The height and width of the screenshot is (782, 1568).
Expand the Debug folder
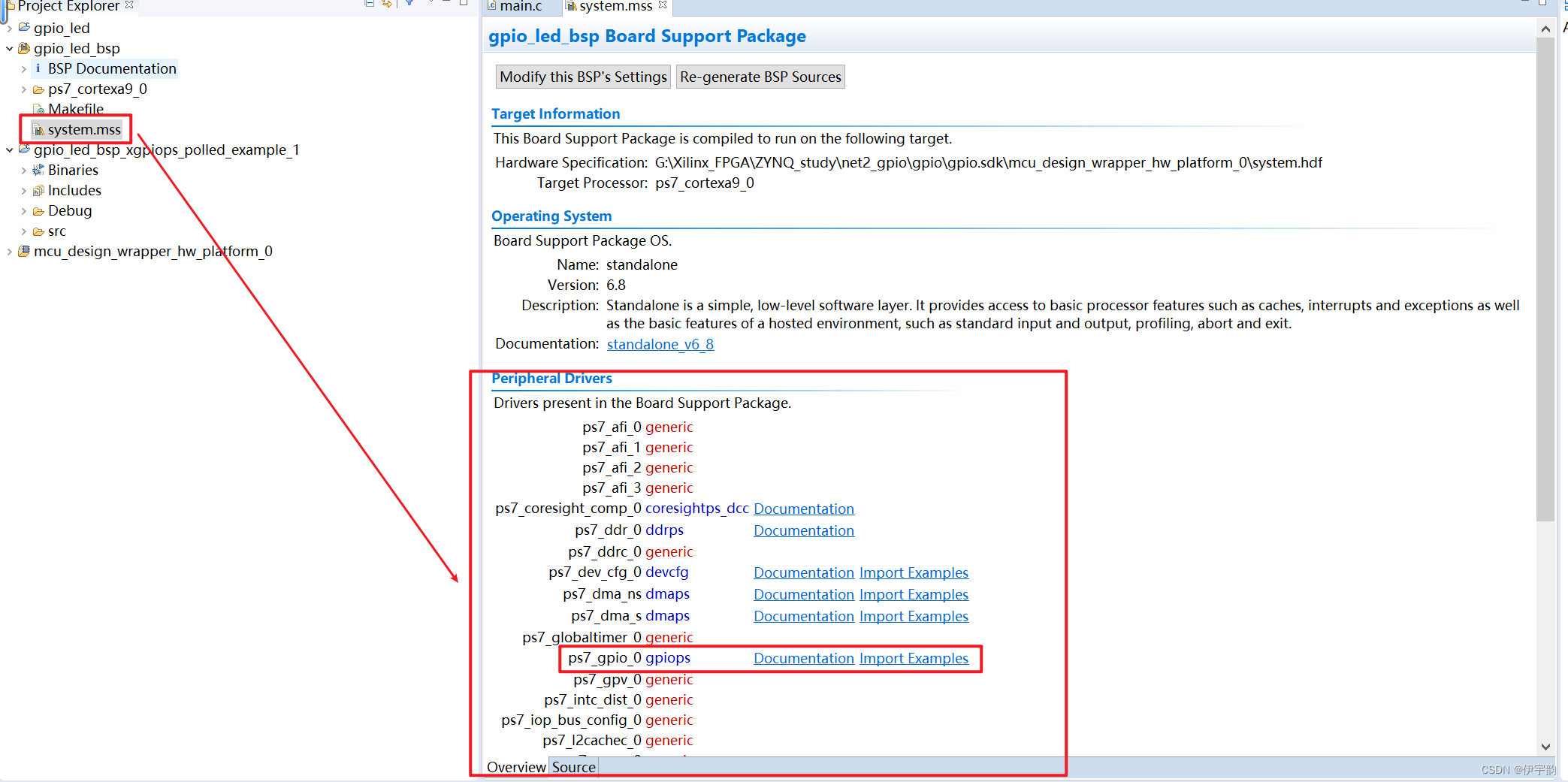point(24,211)
